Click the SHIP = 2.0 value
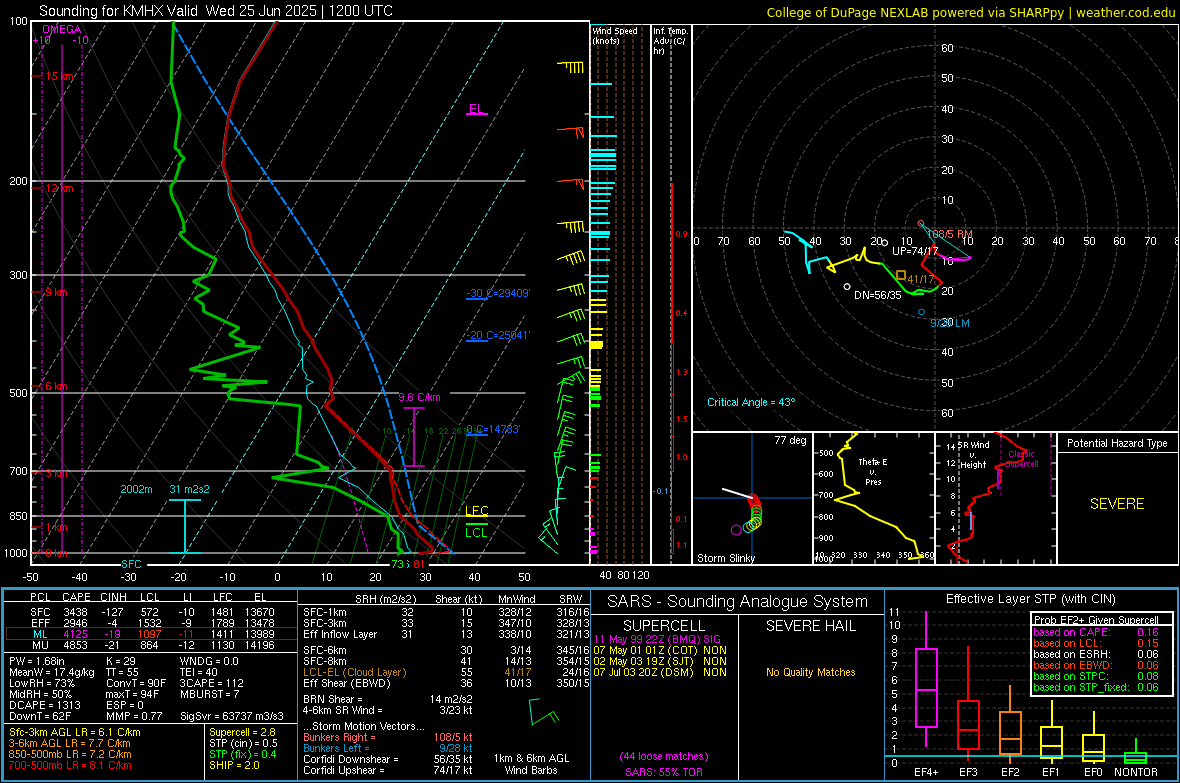Screen dimensions: 1180x783 click(234, 765)
